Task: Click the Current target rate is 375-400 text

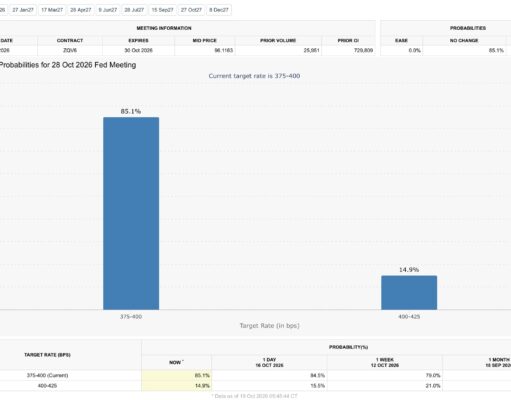Action: point(254,76)
